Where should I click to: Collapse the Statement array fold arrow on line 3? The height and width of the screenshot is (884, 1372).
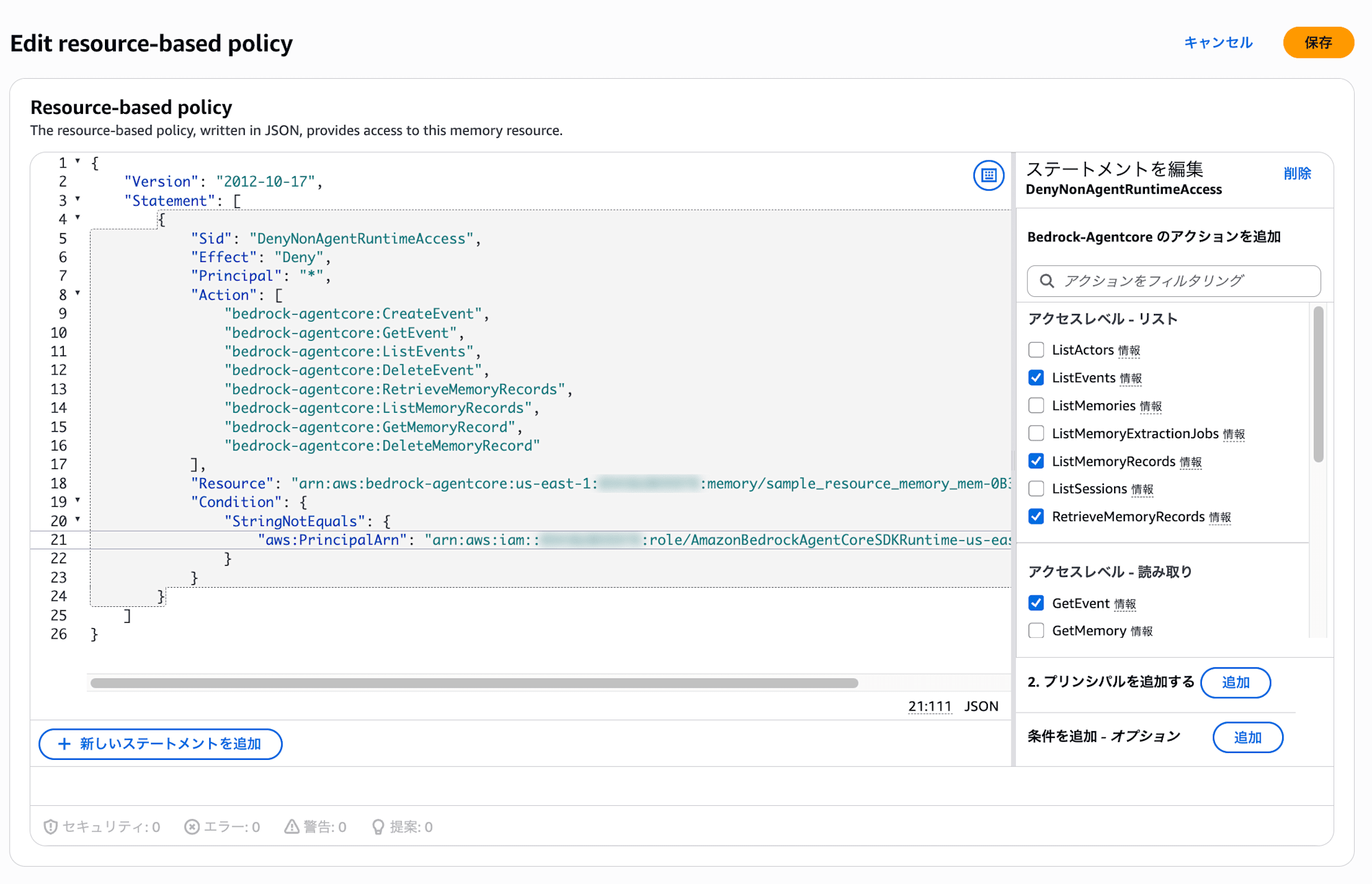(x=78, y=199)
